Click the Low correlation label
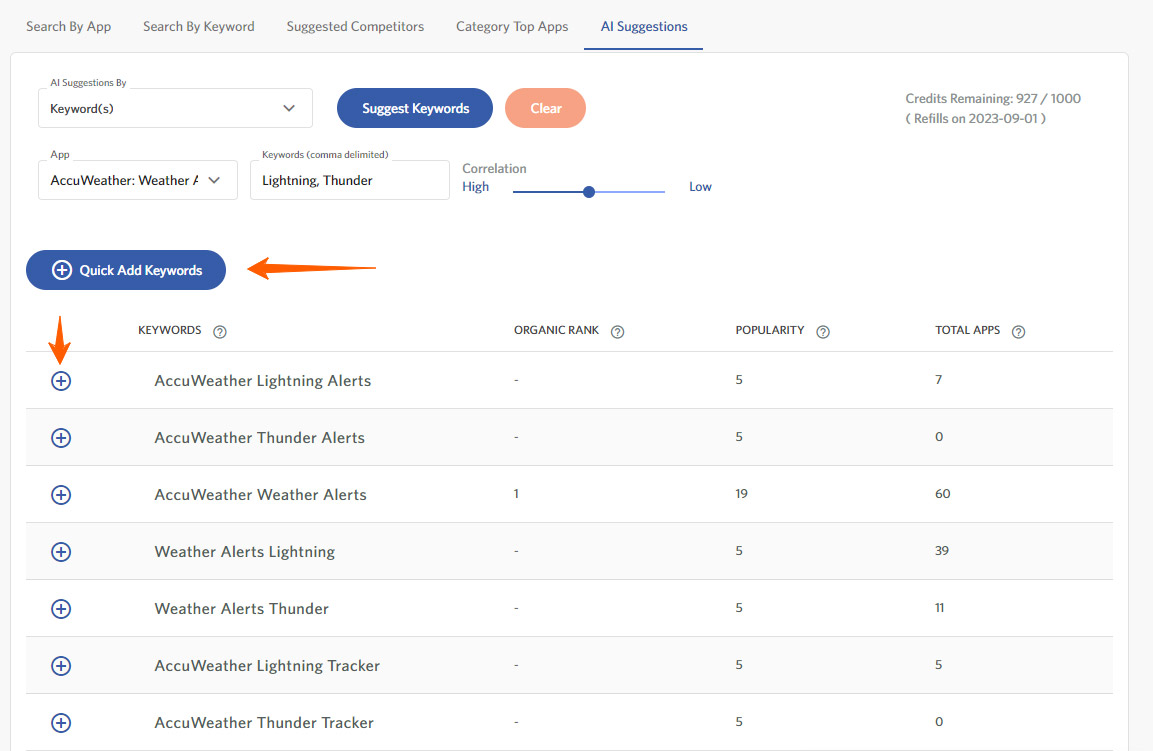The image size is (1153, 751). [x=700, y=187]
